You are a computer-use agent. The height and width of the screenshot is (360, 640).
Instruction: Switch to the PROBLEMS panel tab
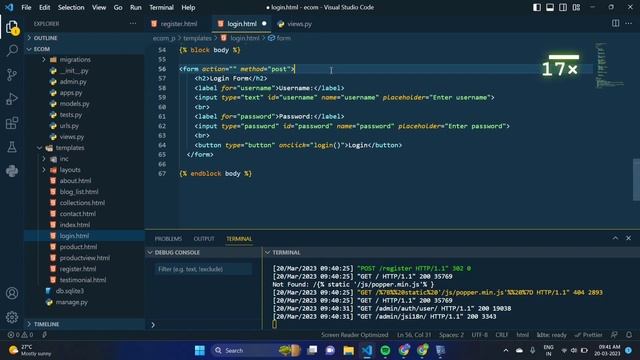click(x=168, y=238)
